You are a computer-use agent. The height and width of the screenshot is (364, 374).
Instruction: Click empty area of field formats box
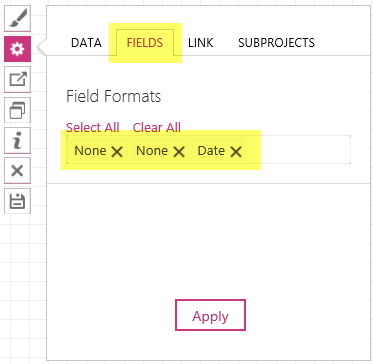coord(299,150)
